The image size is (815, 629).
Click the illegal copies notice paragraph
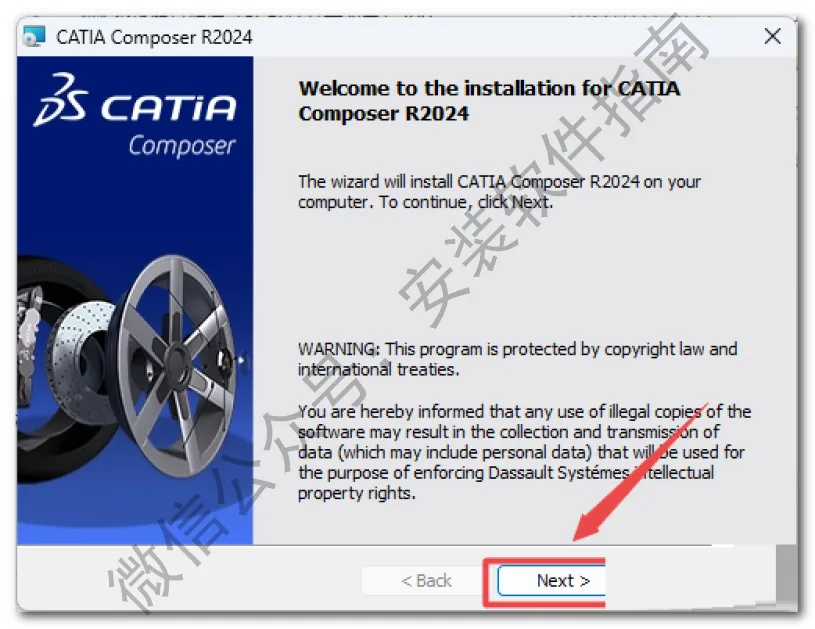524,452
